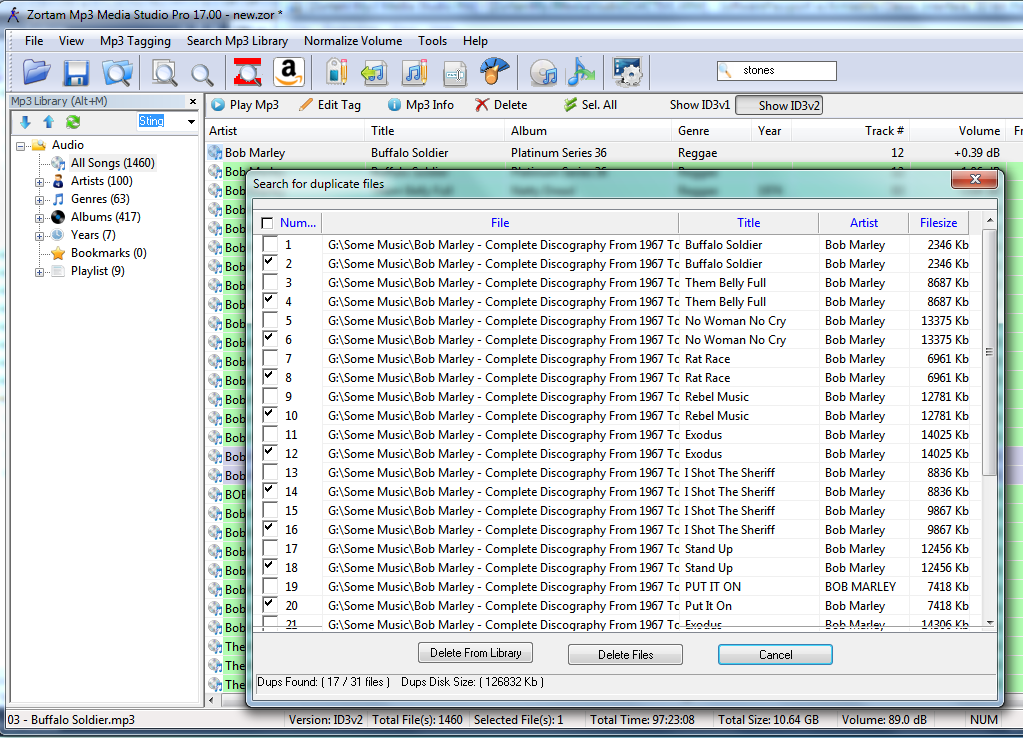This screenshot has width=1023, height=738.
Task: Click the Show ID3v2 button
Action: (779, 105)
